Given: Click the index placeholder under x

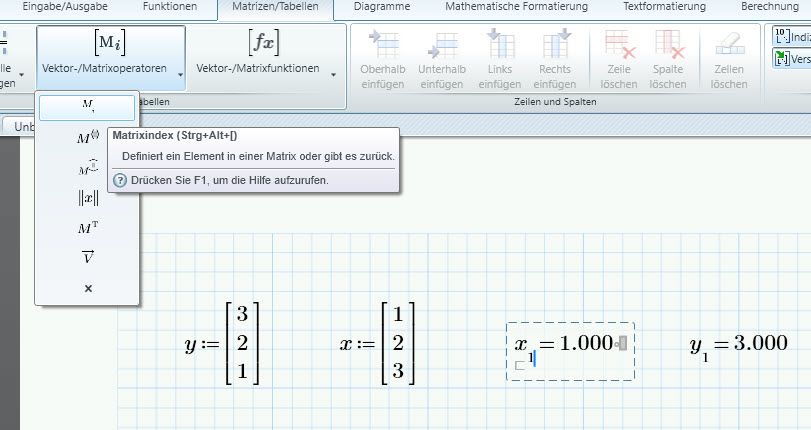Looking at the screenshot, I should pos(519,366).
